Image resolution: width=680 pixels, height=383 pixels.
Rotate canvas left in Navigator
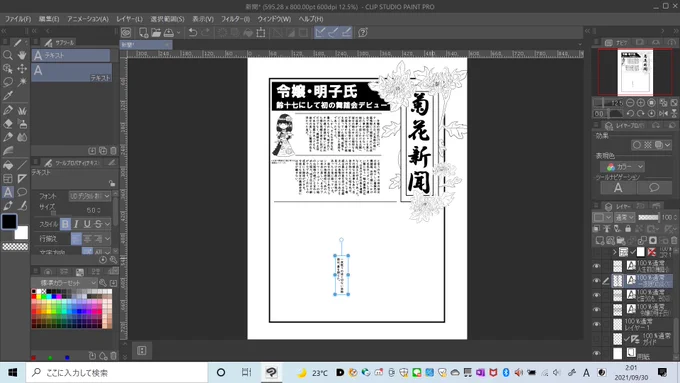630,113
